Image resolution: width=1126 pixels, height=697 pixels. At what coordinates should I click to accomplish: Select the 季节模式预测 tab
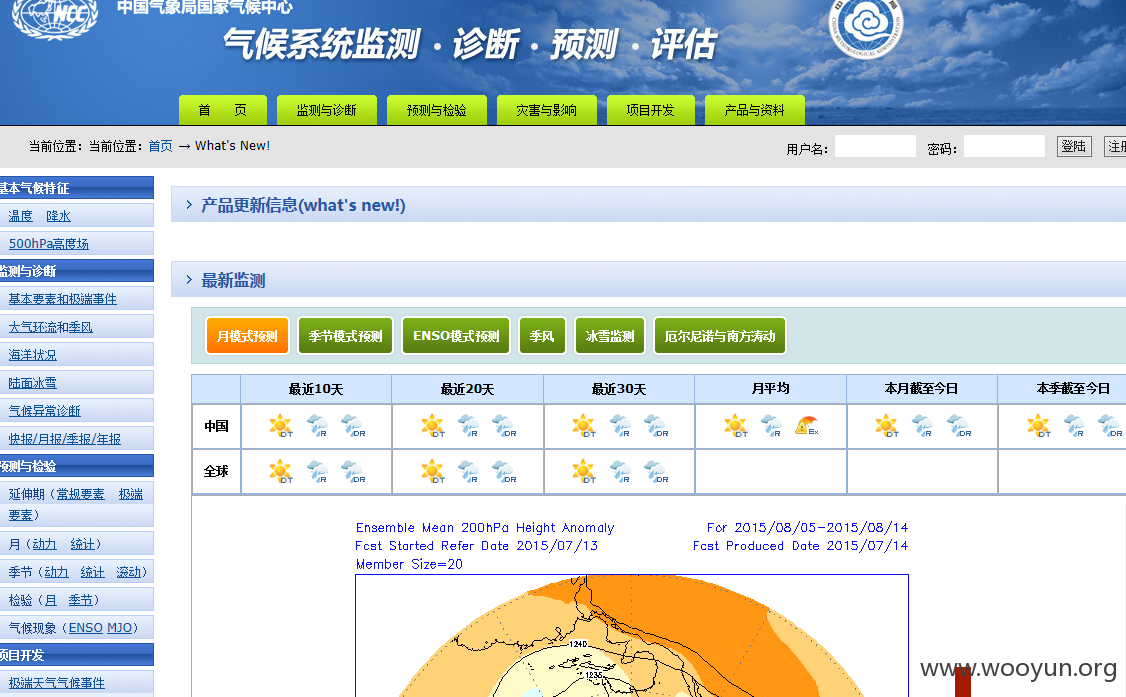click(345, 336)
